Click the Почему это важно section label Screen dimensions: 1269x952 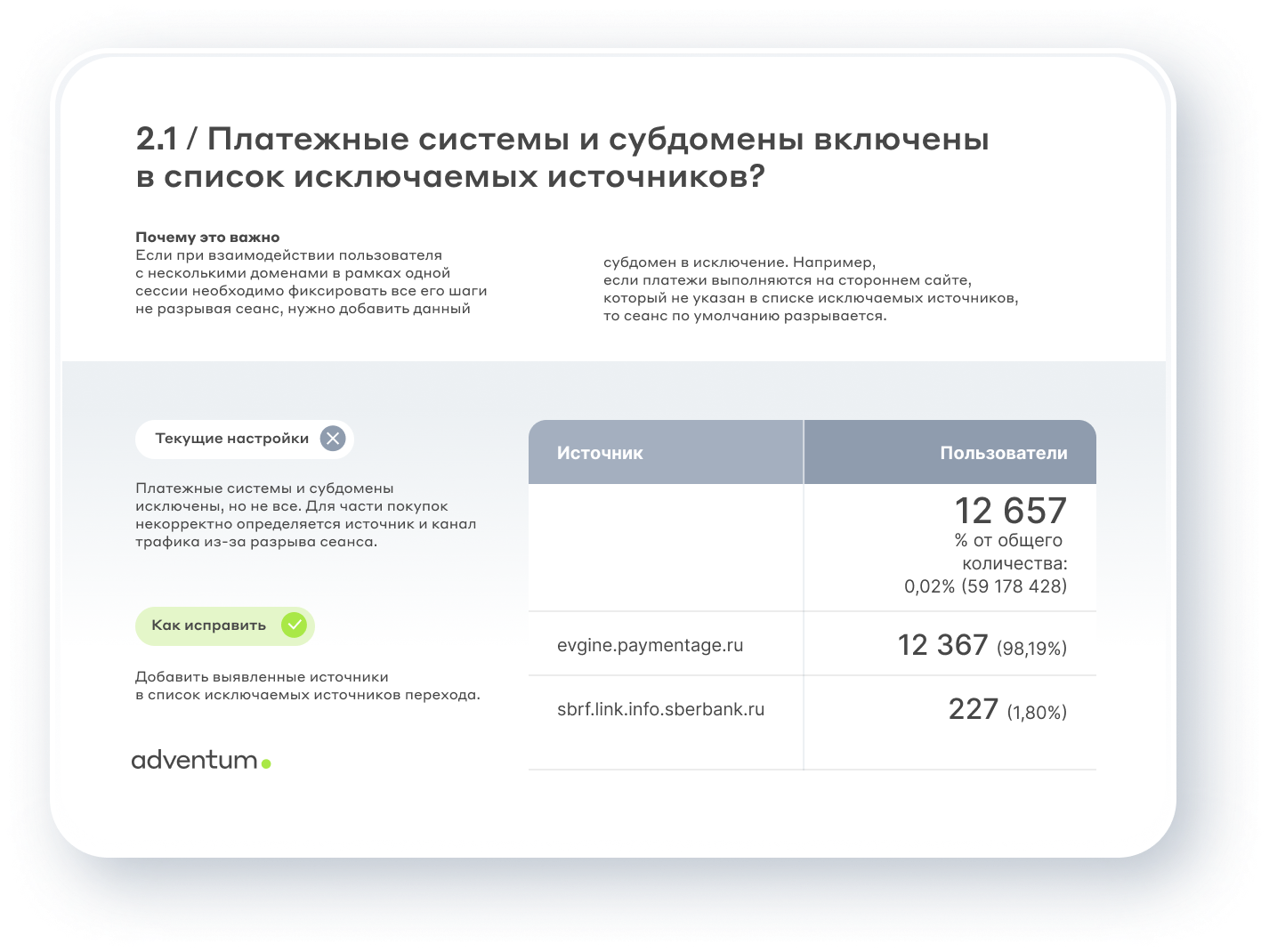[x=206, y=237]
